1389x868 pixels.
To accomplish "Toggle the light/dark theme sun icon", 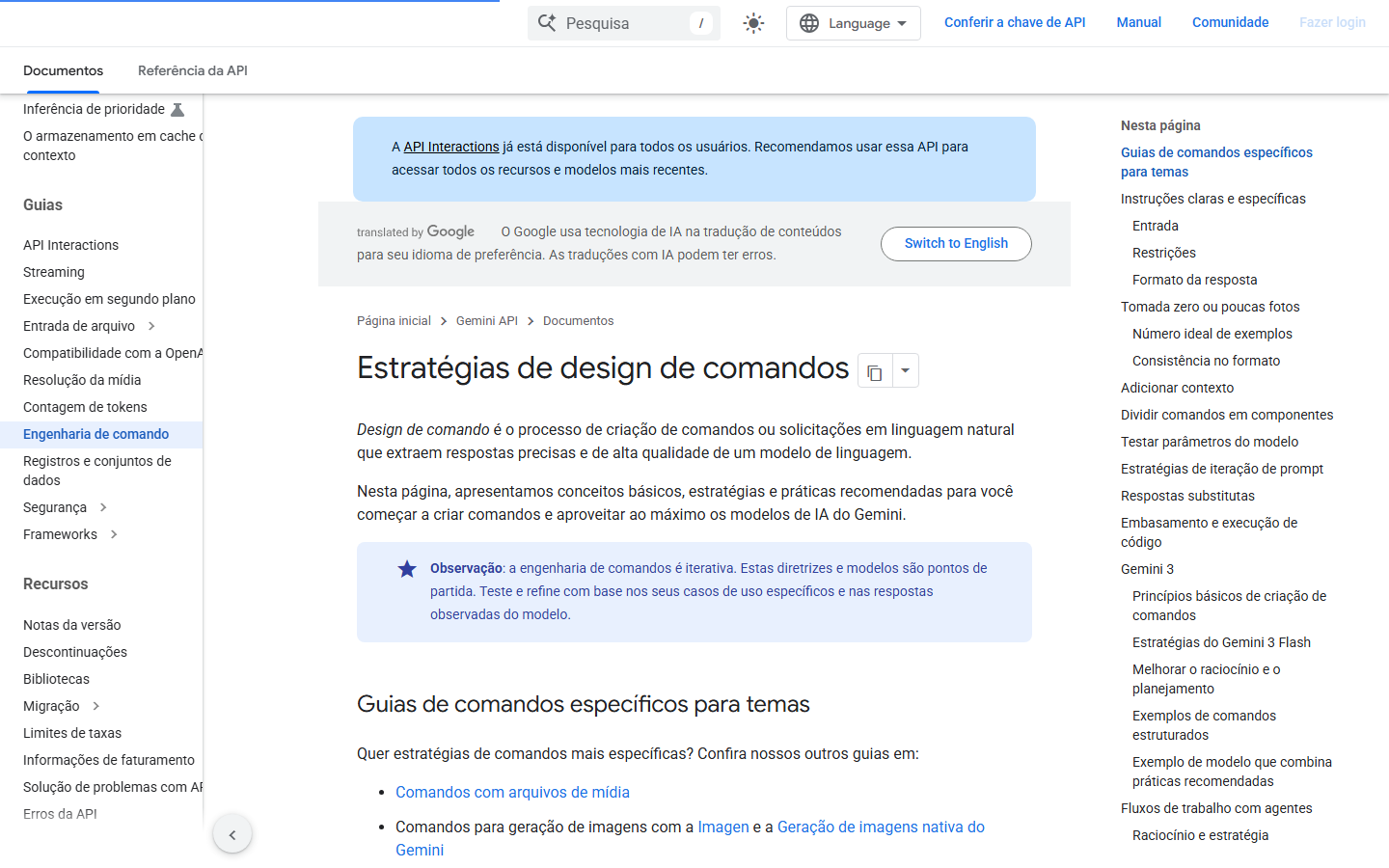I will [x=753, y=23].
